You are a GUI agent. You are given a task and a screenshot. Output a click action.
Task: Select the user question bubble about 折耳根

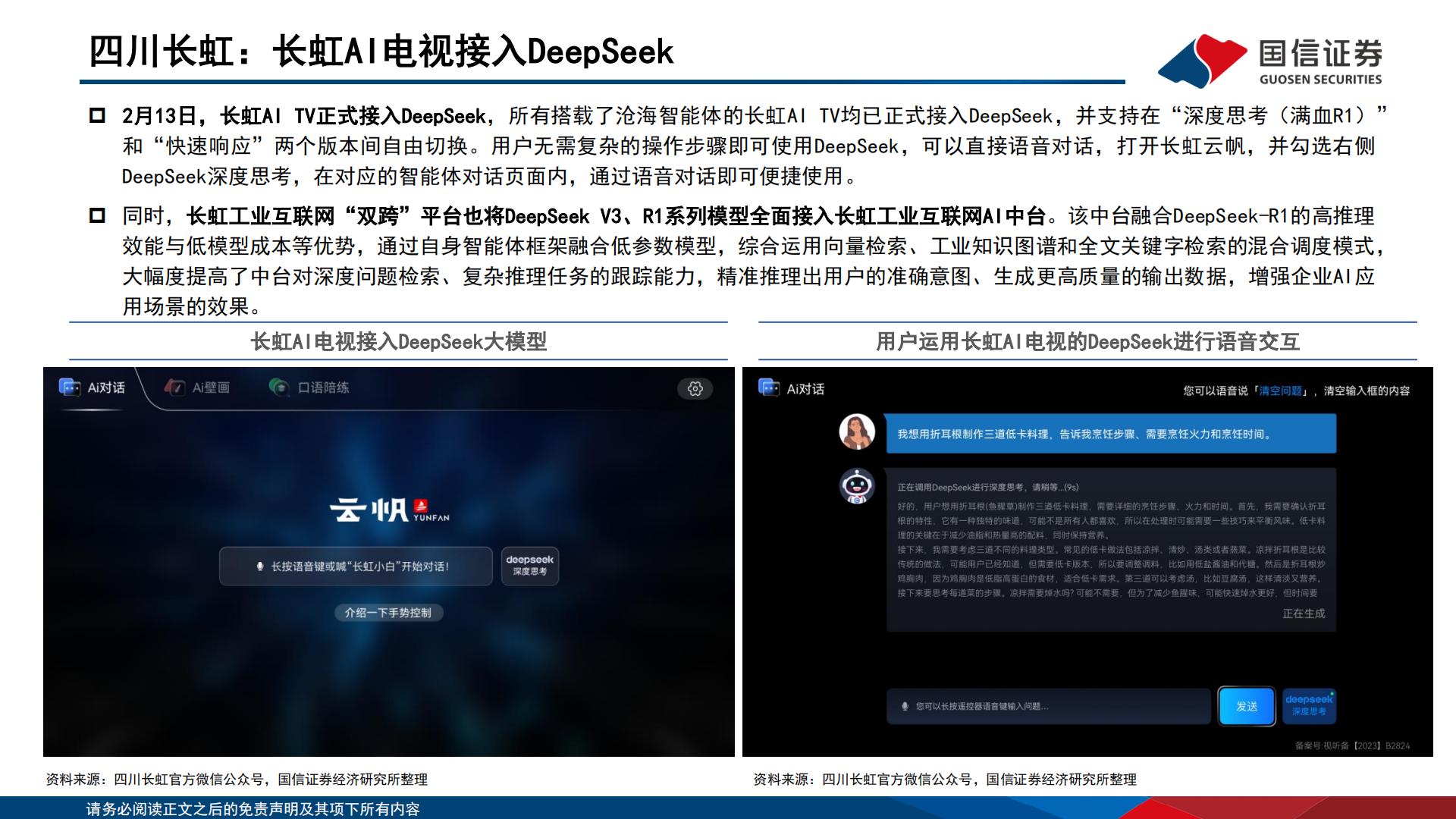pyautogui.click(x=1111, y=434)
